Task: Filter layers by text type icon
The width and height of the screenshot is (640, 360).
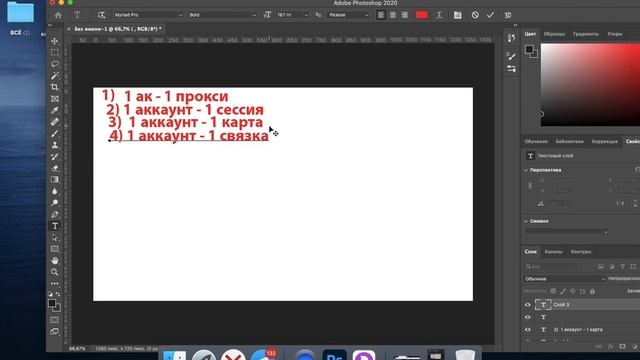Action: click(622, 267)
